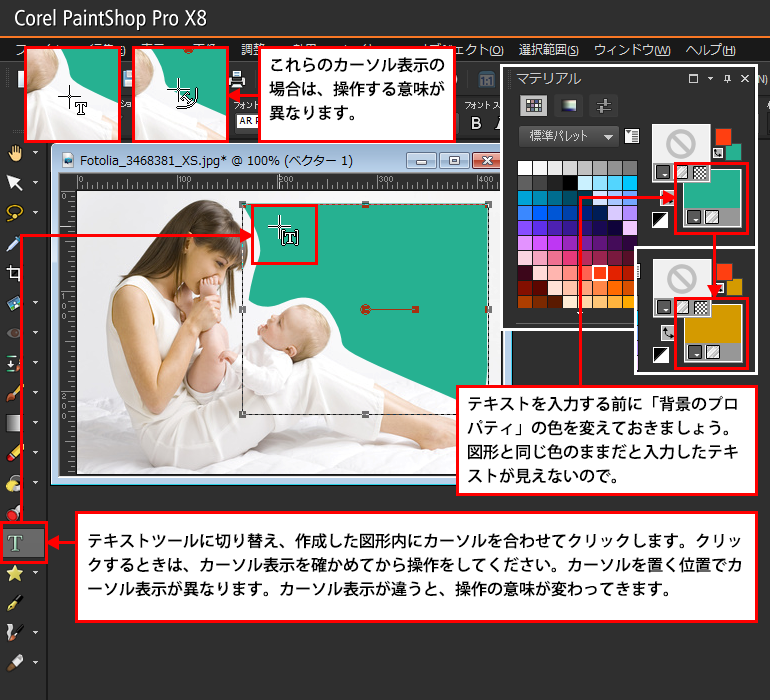Click the vector shape center rotation pivot
This screenshot has width=770, height=700.
click(365, 309)
